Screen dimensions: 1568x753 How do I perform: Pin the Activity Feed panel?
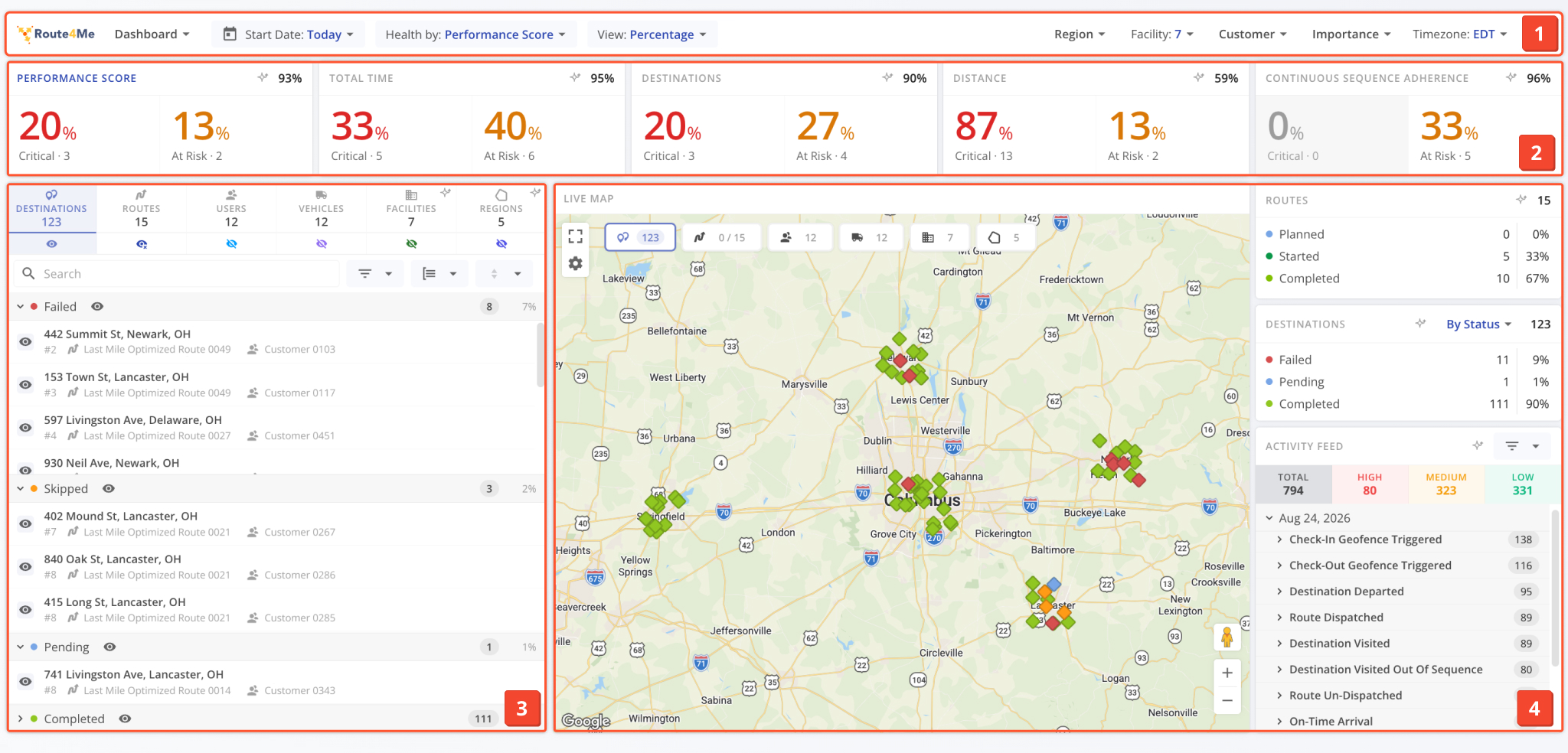click(x=1478, y=445)
